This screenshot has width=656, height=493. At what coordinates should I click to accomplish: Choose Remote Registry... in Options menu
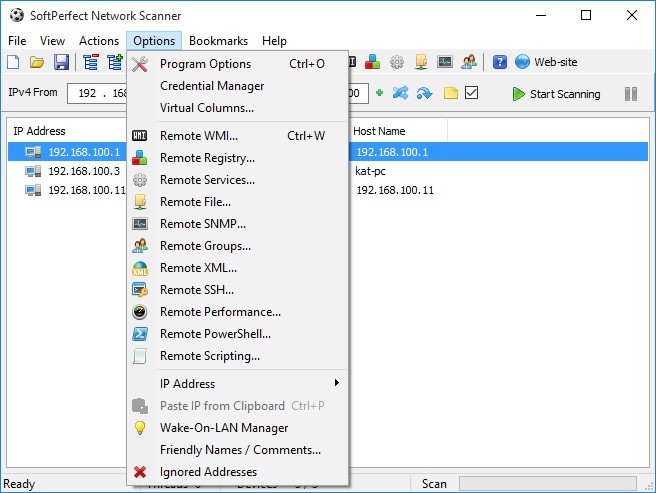(x=237, y=158)
